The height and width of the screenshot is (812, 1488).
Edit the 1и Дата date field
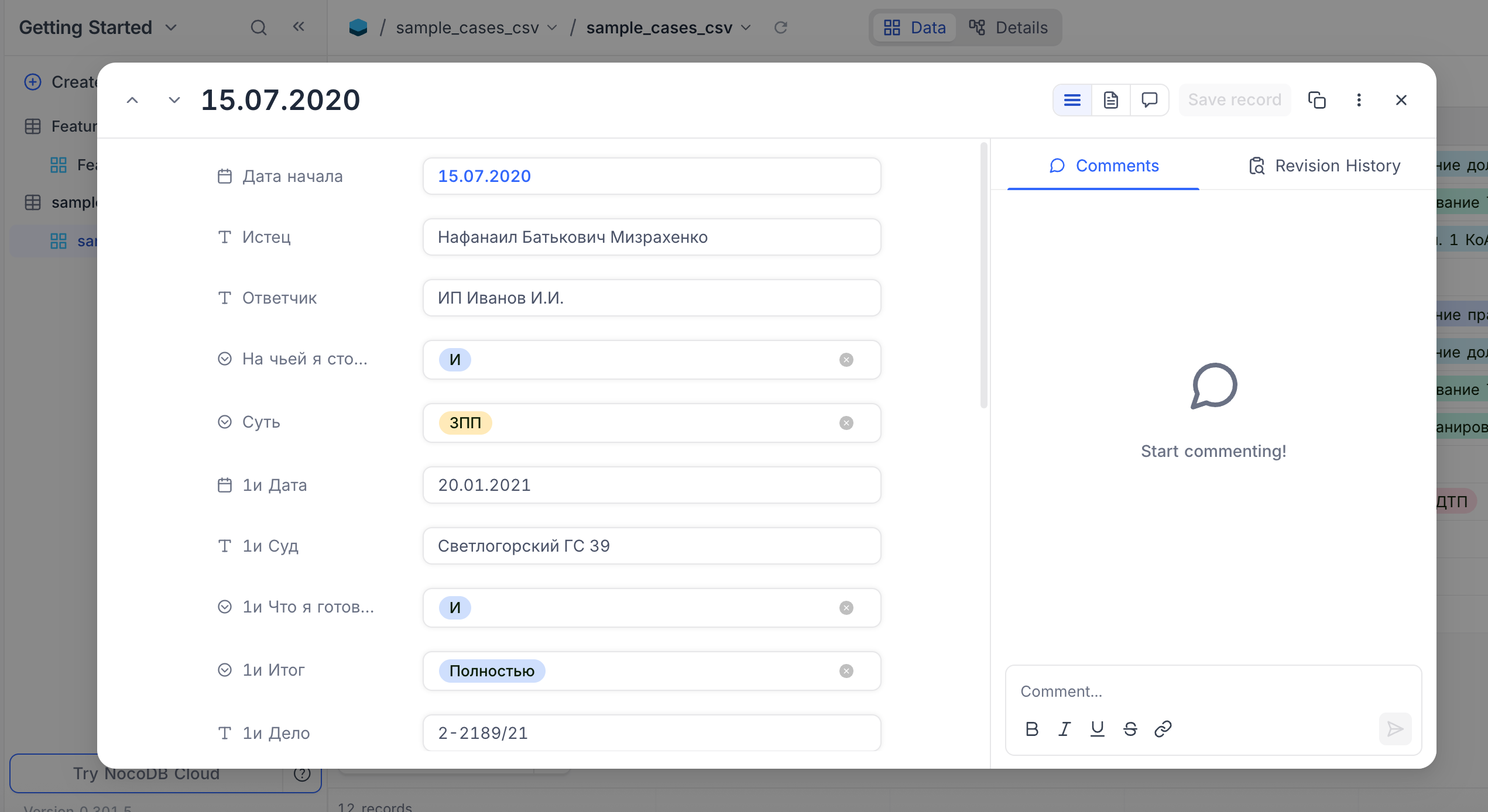click(652, 485)
